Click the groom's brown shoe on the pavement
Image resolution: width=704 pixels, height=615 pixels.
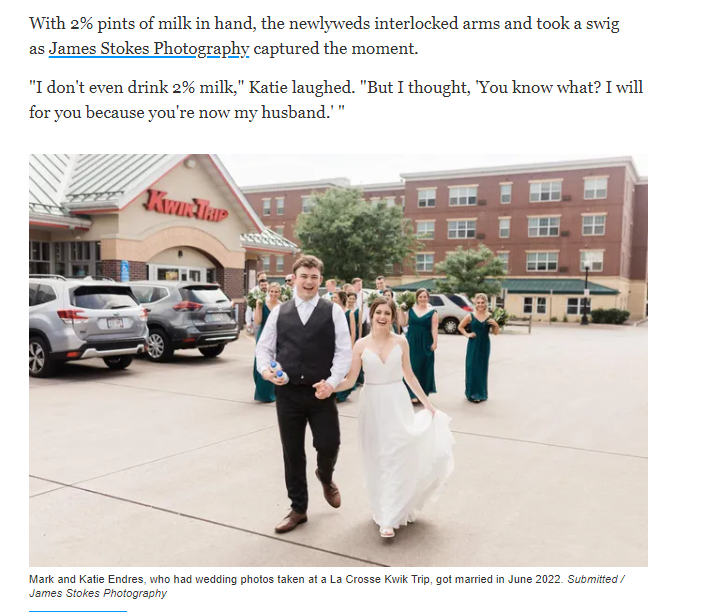click(291, 521)
